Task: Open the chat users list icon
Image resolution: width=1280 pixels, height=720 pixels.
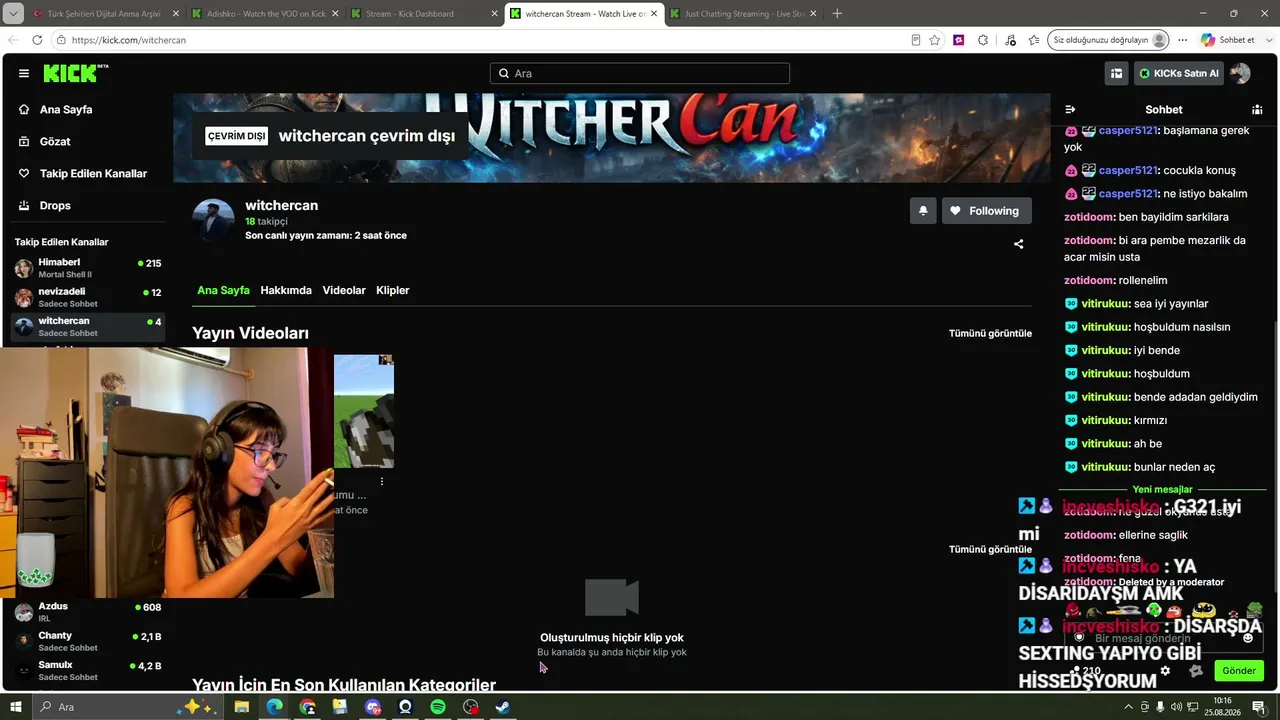Action: 1257,110
